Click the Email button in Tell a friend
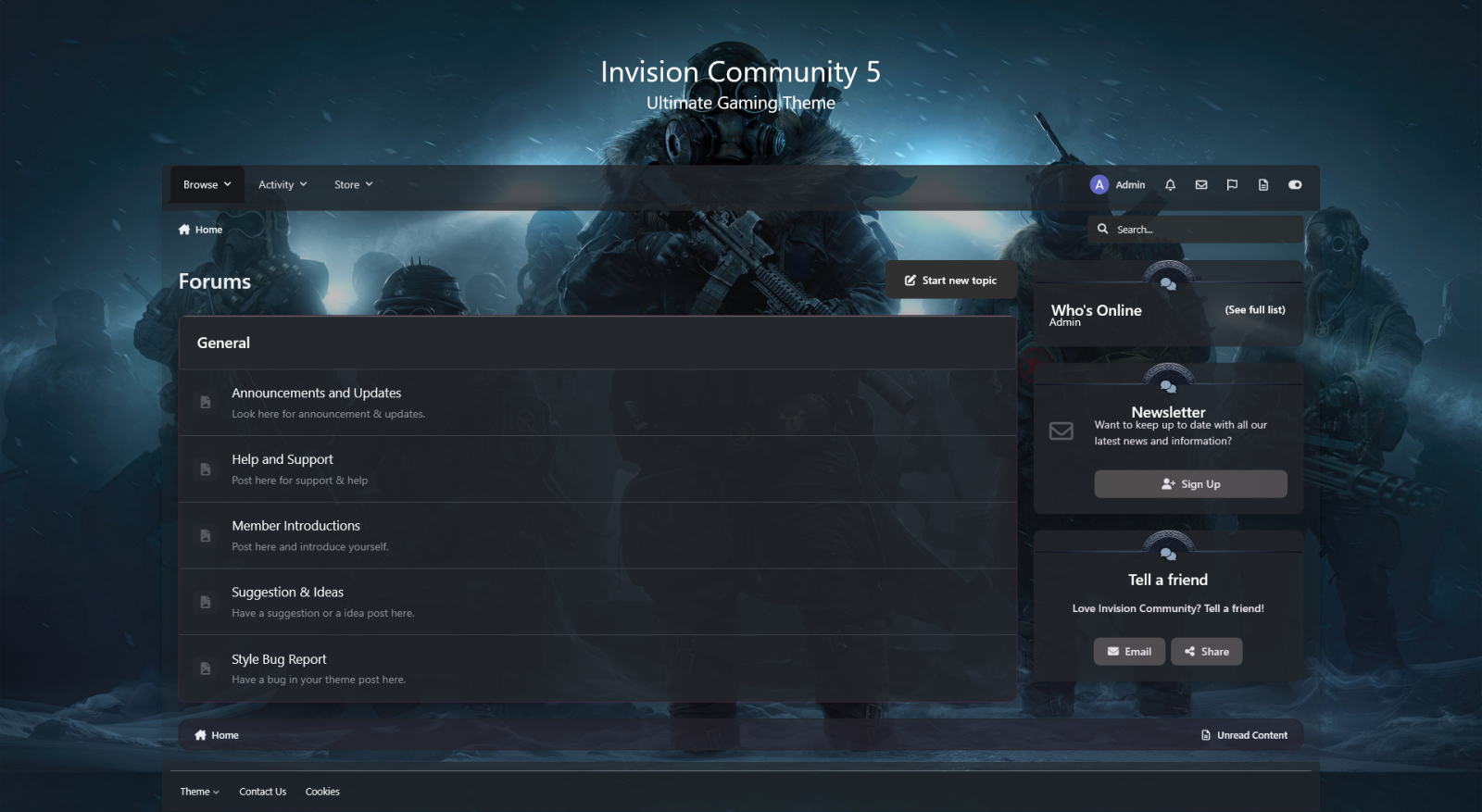 pyautogui.click(x=1129, y=652)
